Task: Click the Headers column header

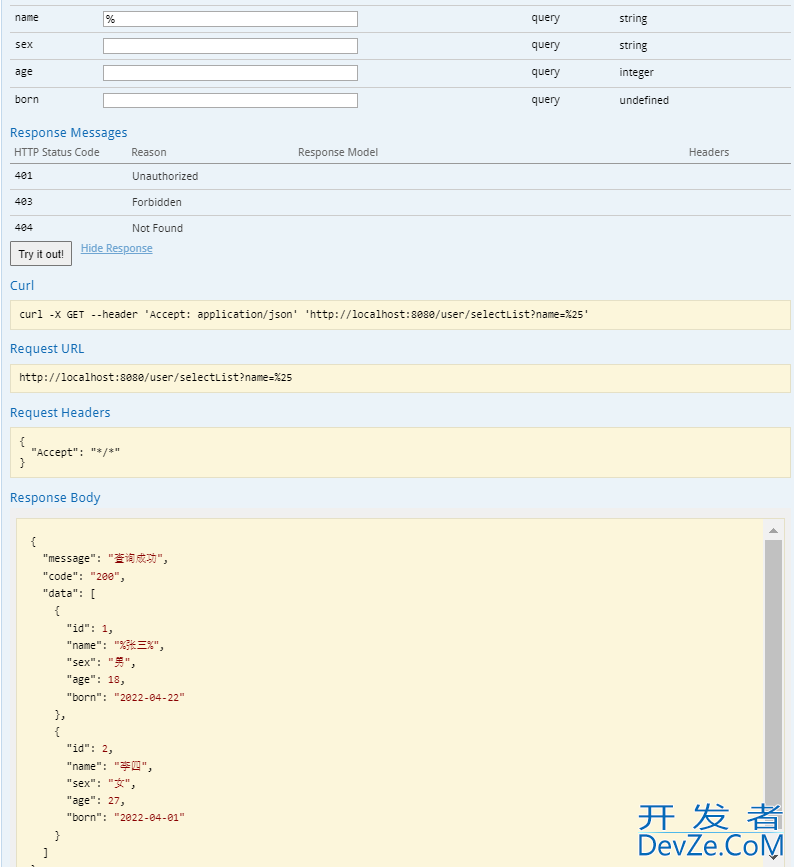Action: (x=709, y=152)
